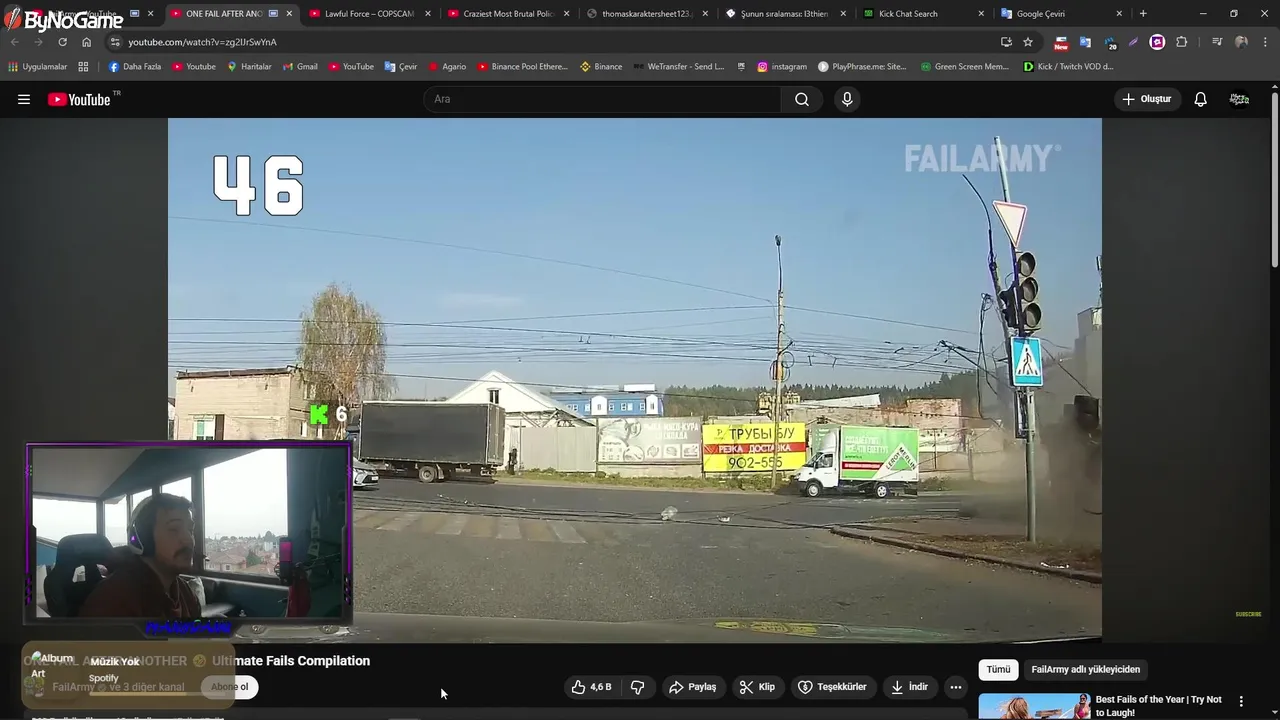The width and height of the screenshot is (1280, 720).
Task: Click the install app icon in address bar
Action: [1006, 42]
